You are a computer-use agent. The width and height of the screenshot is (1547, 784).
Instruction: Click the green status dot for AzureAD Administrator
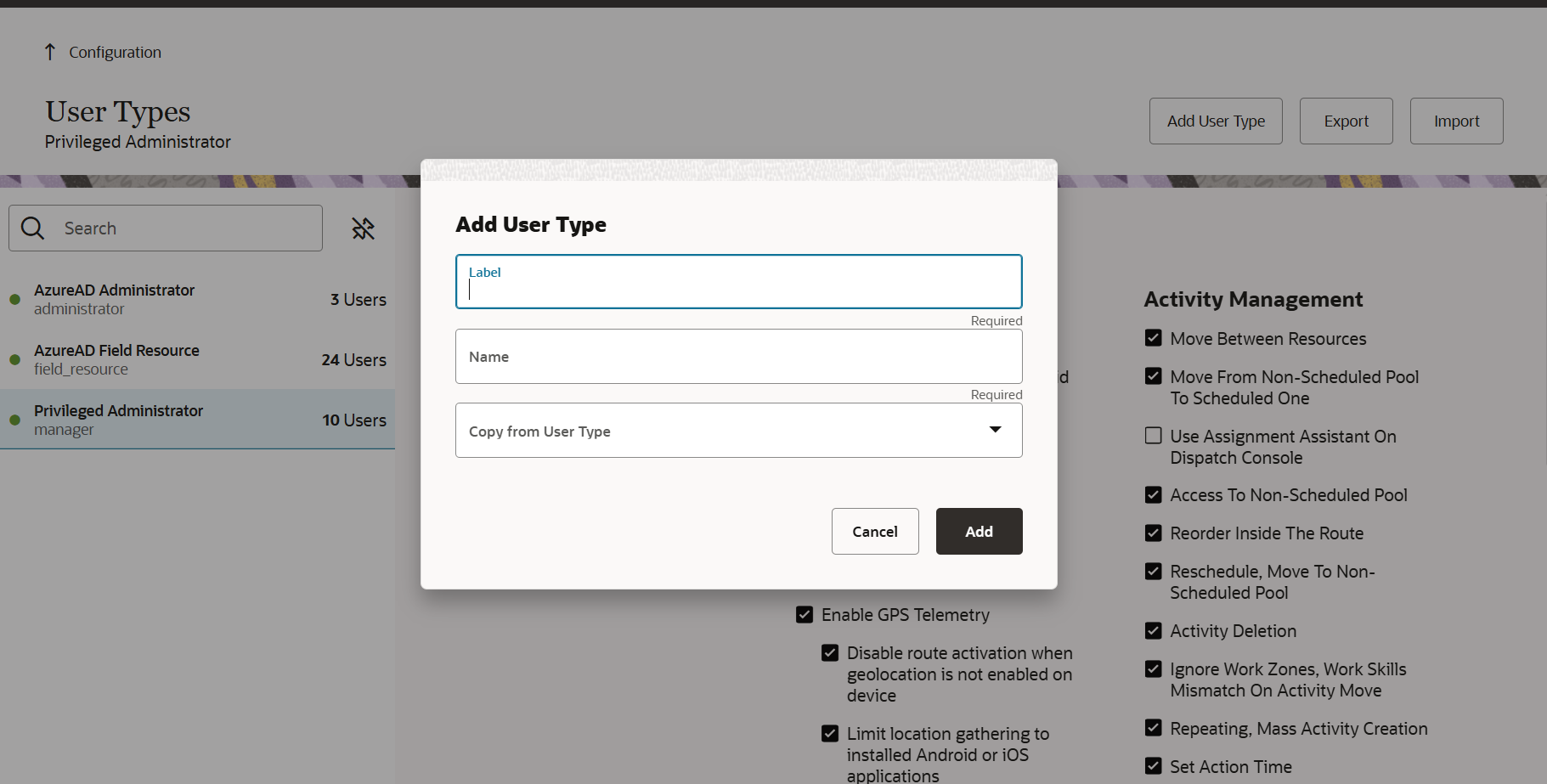(14, 299)
